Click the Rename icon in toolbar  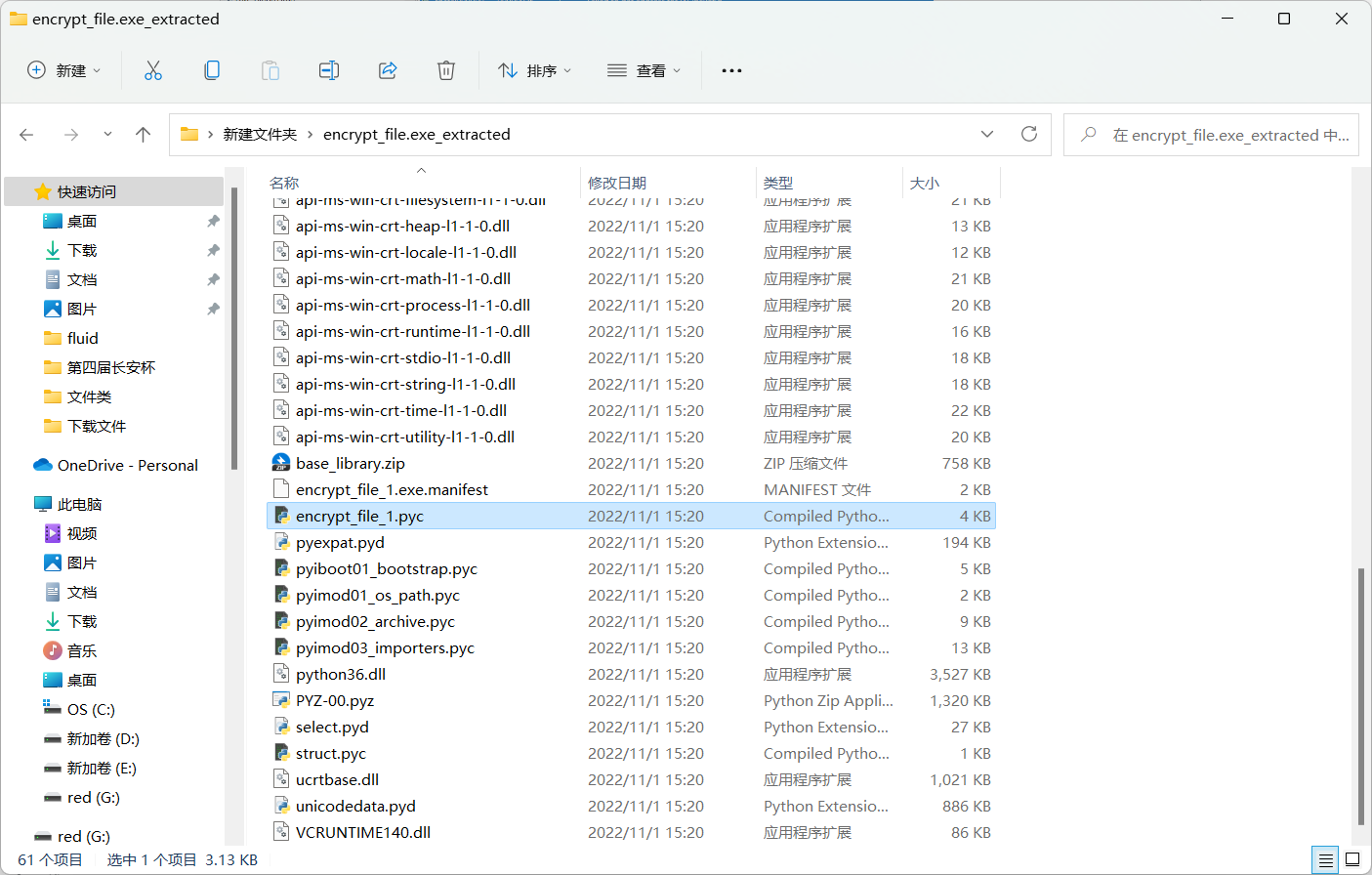(329, 70)
